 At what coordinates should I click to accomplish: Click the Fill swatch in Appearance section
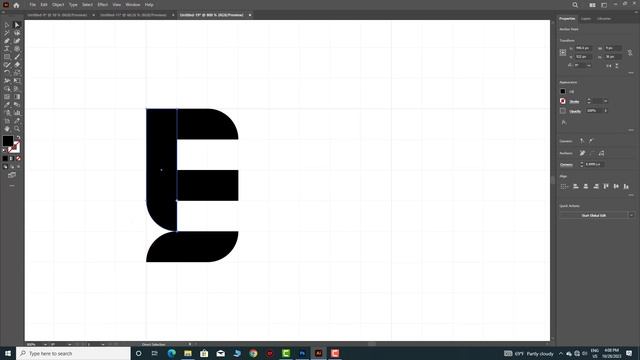tap(563, 91)
